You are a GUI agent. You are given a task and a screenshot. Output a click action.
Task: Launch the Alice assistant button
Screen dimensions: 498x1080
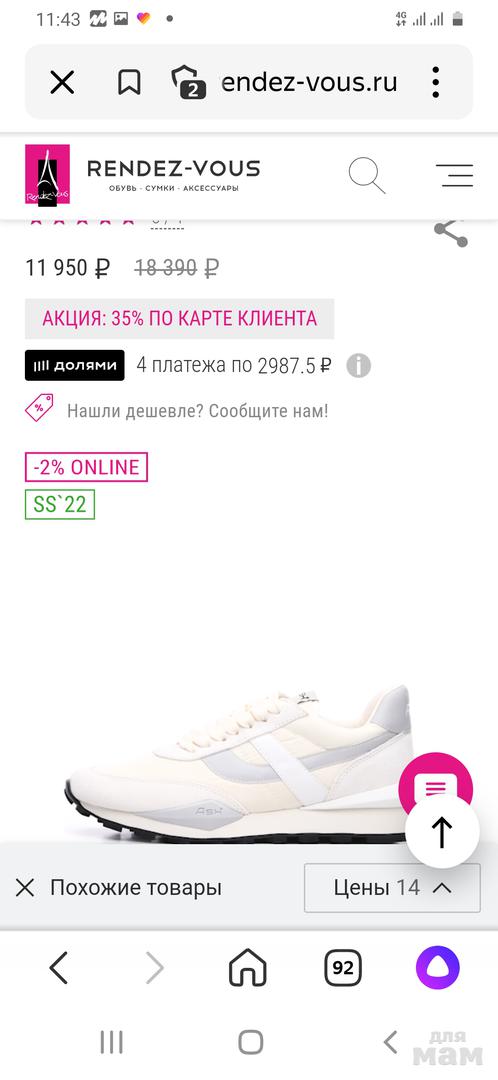coord(438,968)
